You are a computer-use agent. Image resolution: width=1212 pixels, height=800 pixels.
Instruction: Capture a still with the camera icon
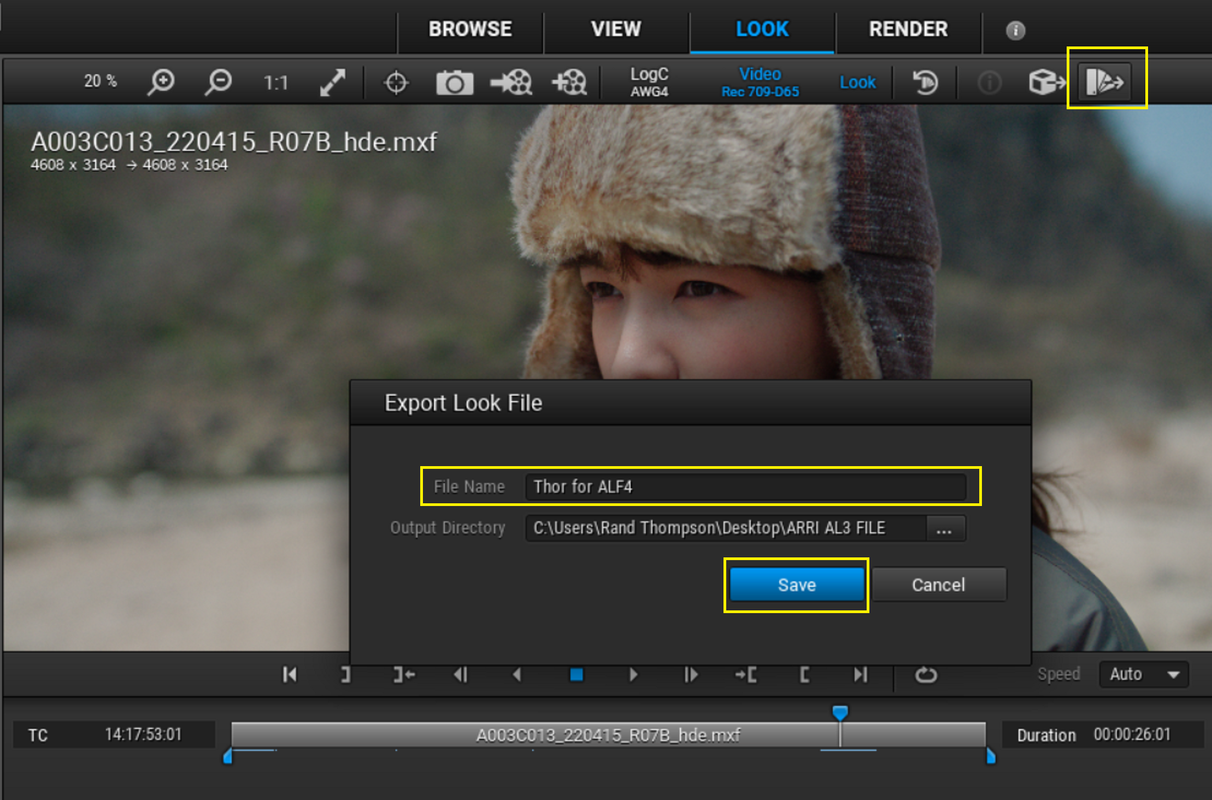[454, 82]
